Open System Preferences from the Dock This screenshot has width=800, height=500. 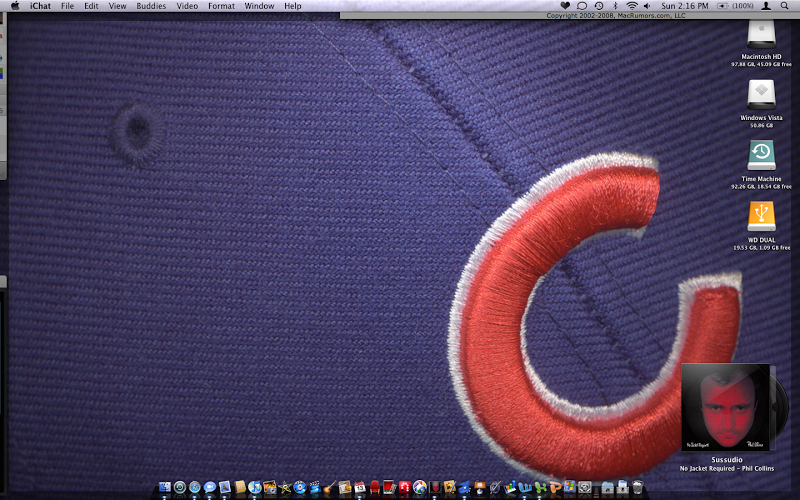(x=585, y=487)
